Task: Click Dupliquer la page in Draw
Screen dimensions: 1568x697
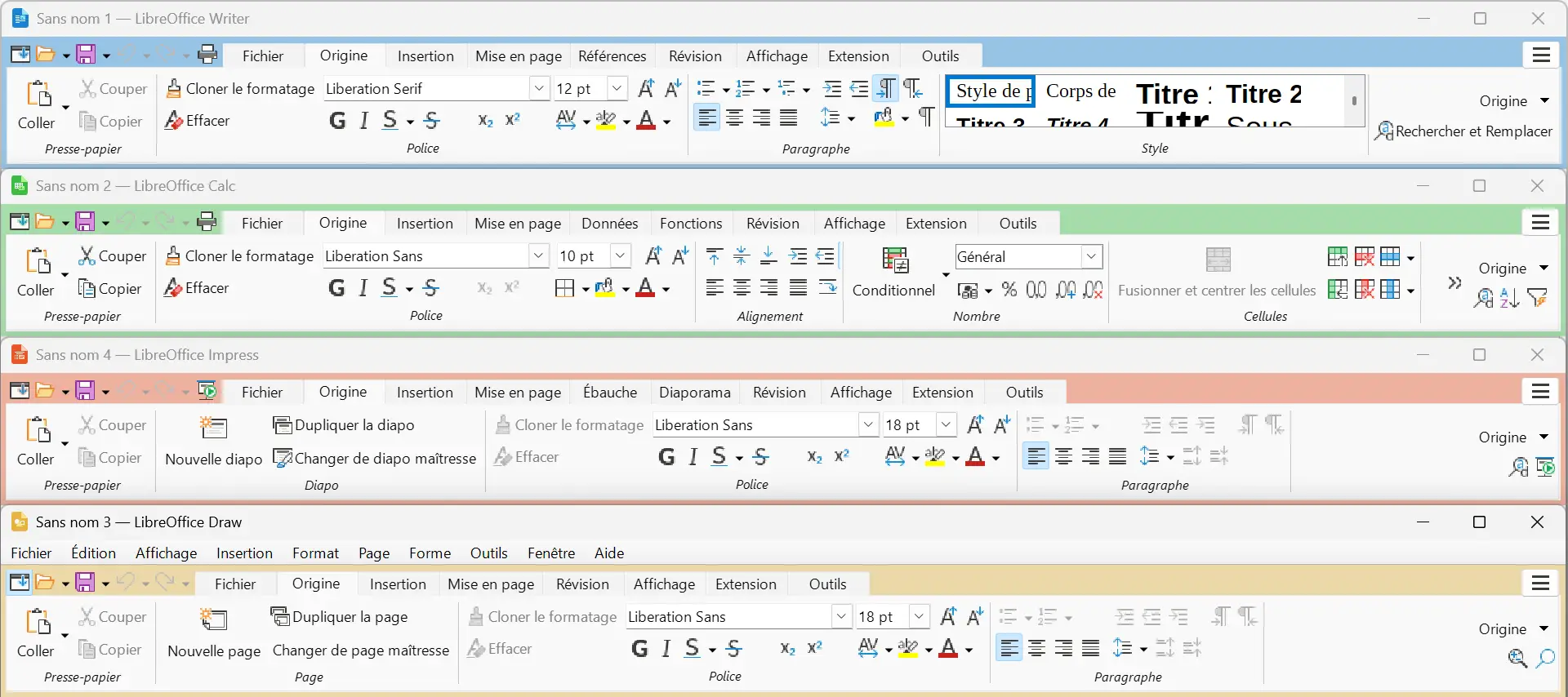Action: tap(339, 617)
